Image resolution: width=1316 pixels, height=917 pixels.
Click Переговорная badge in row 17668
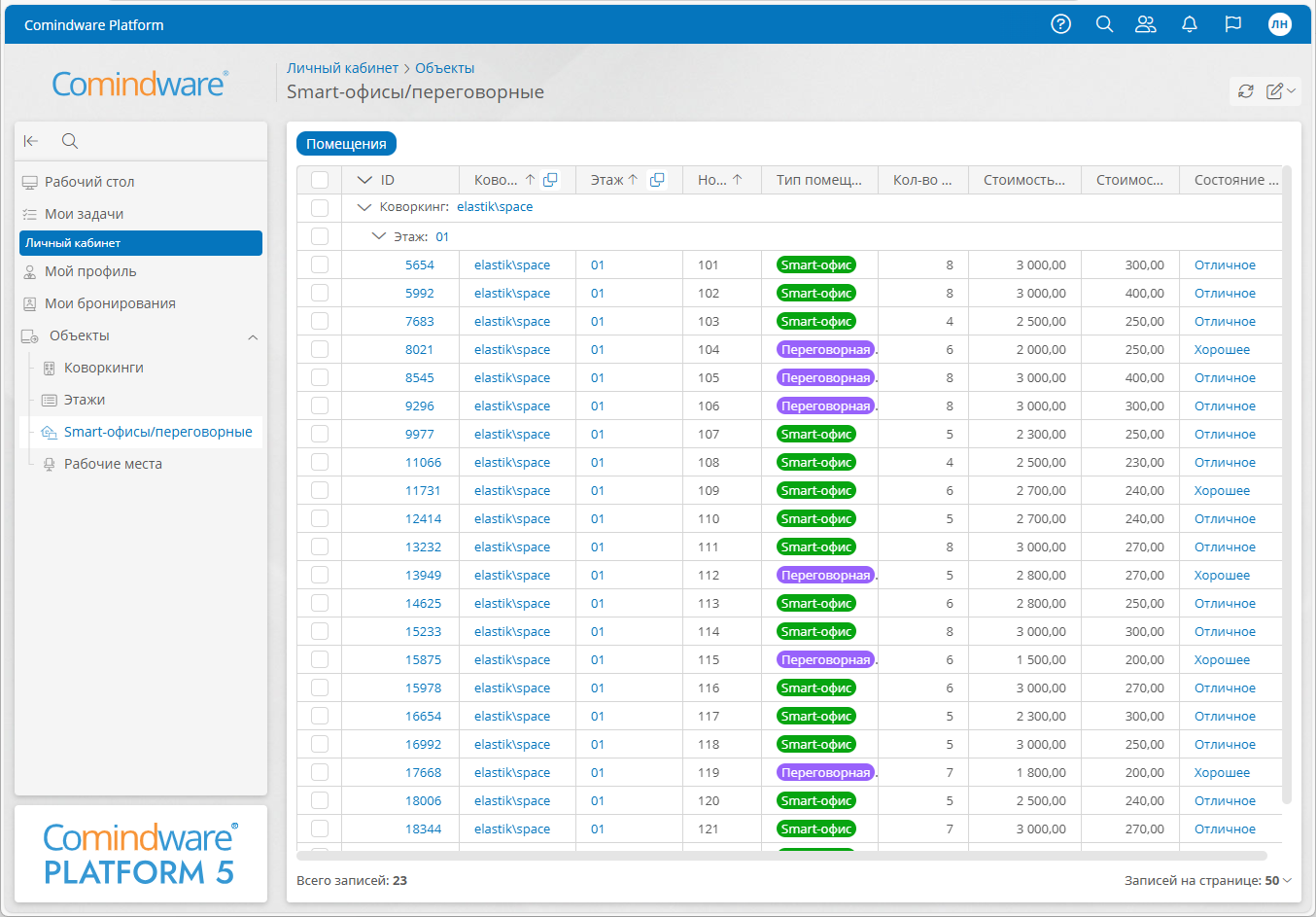(825, 772)
